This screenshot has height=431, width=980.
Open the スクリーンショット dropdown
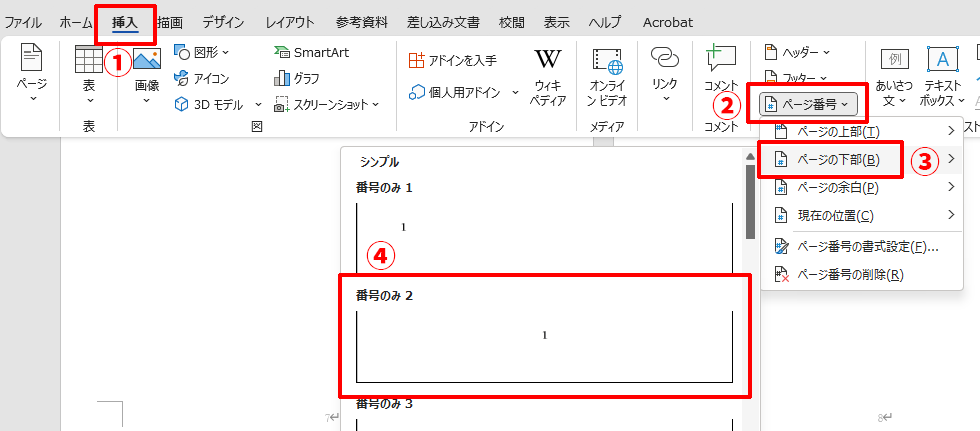pos(327,104)
